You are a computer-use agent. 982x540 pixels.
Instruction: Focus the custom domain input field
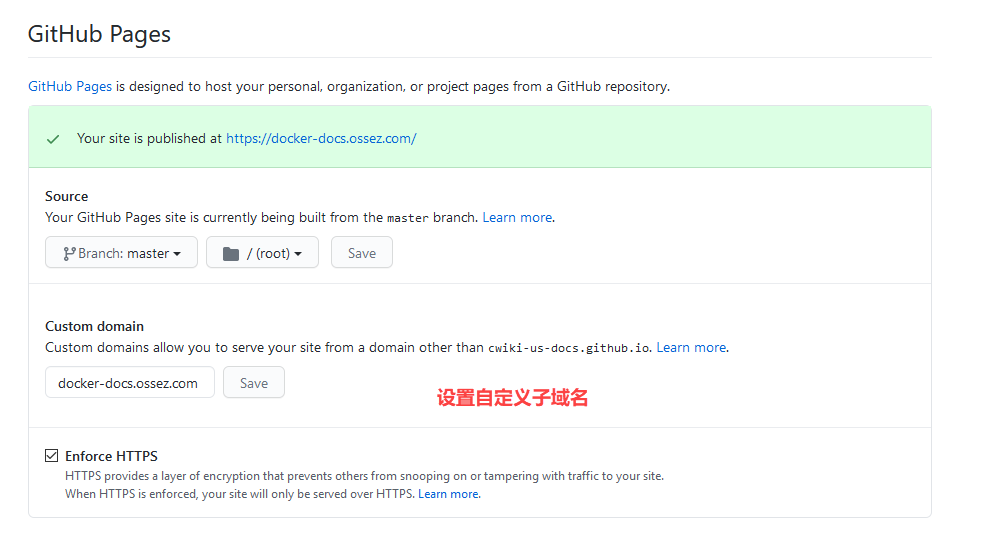coord(130,383)
